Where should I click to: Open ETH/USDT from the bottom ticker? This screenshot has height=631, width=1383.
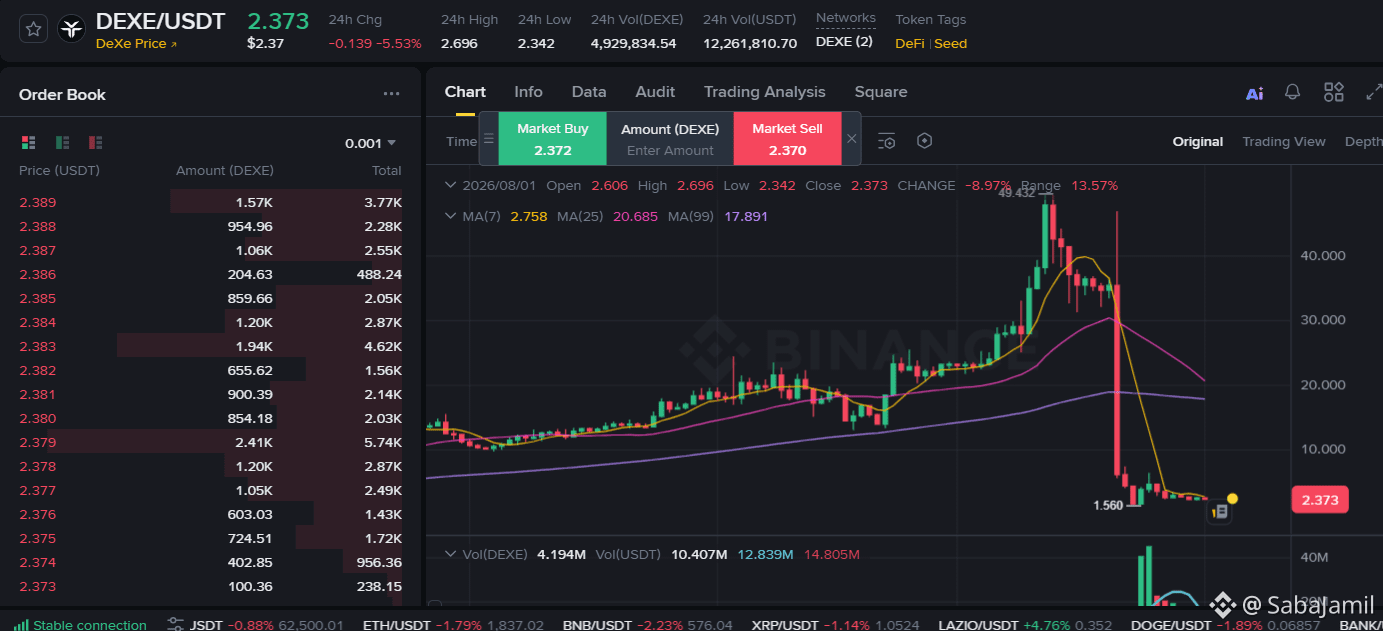tap(453, 625)
